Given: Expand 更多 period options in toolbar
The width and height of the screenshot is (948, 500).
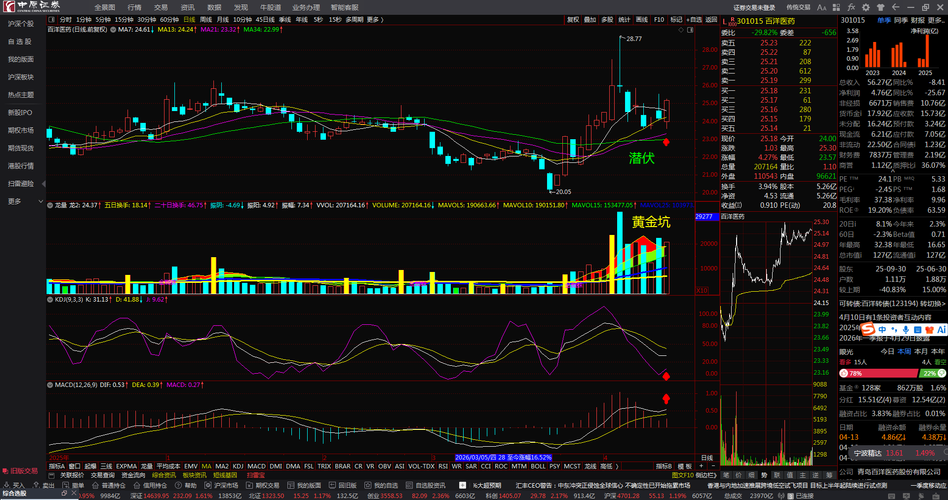Looking at the screenshot, I should 375,19.
